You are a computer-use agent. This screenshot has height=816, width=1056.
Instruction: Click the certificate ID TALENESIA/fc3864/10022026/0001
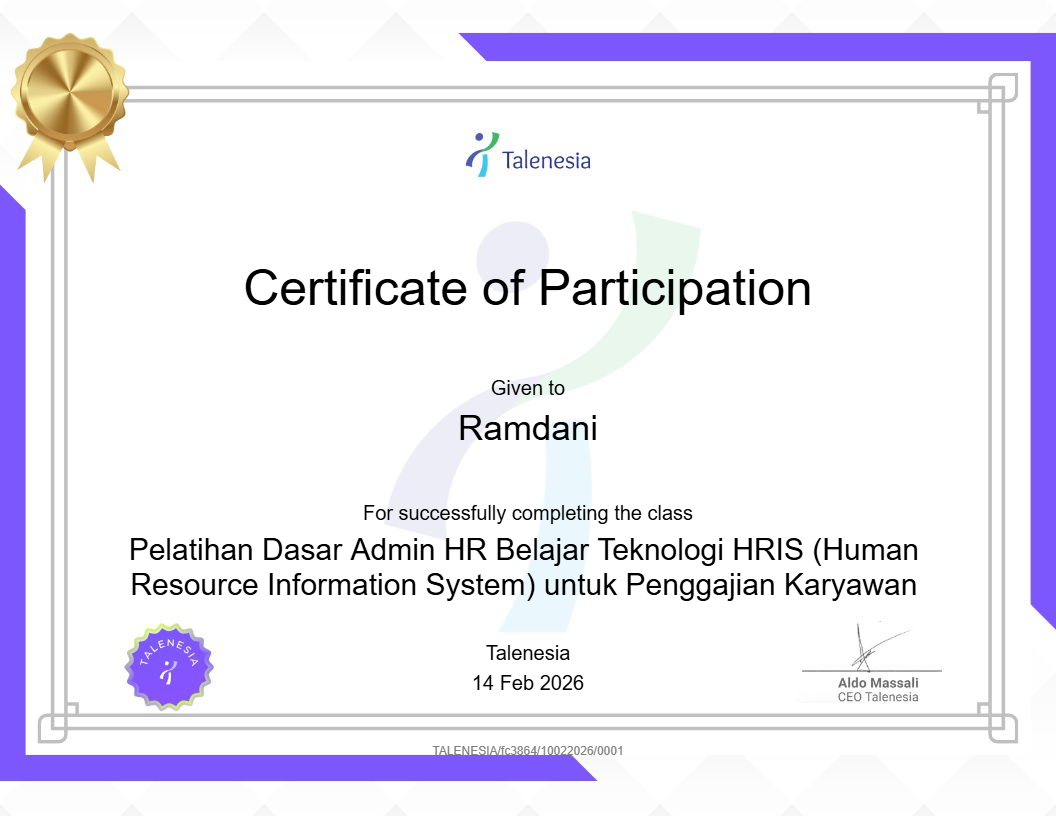pos(527,751)
